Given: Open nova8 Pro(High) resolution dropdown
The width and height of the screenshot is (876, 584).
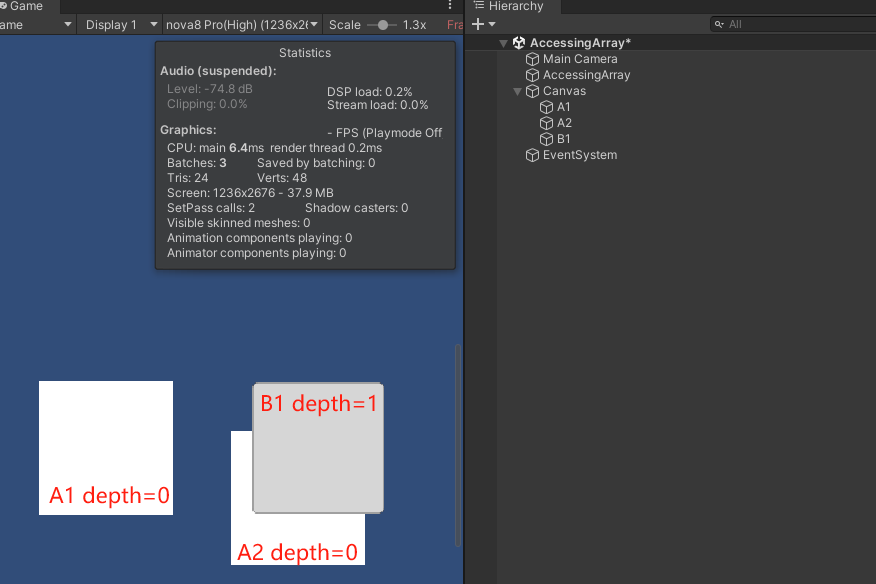Looking at the screenshot, I should click(x=241, y=25).
